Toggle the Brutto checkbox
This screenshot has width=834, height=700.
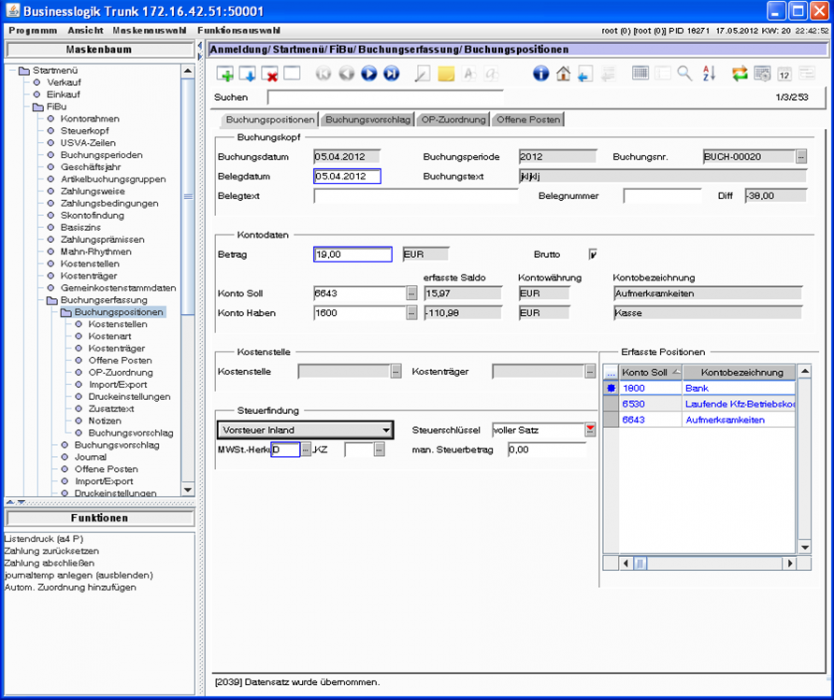[593, 254]
